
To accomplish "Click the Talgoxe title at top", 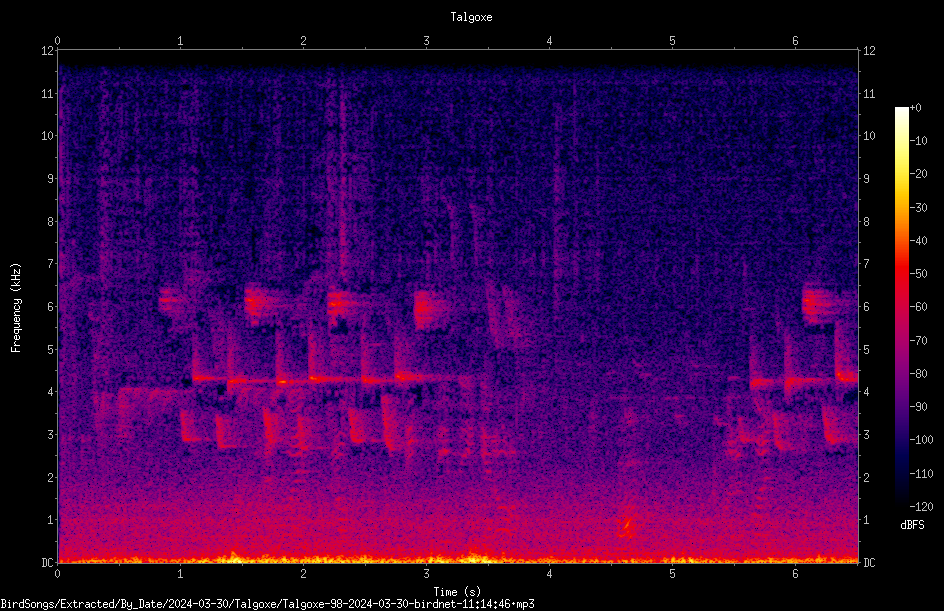I will (471, 17).
